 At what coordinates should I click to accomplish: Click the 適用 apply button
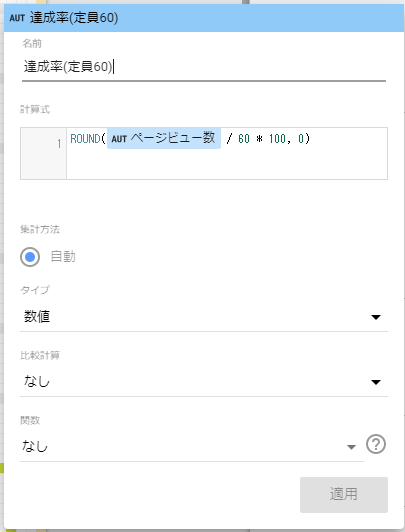coord(344,495)
